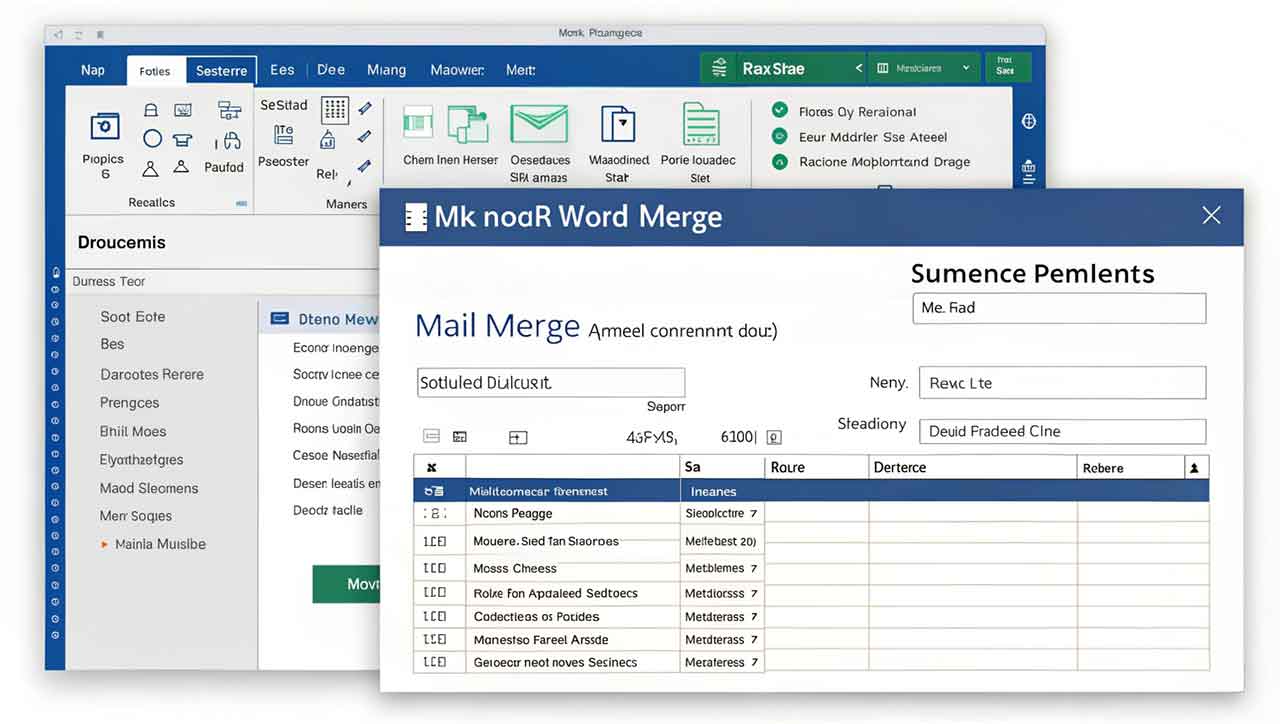Image resolution: width=1280 pixels, height=724 pixels.
Task: Open the Nap tab
Action: point(93,70)
